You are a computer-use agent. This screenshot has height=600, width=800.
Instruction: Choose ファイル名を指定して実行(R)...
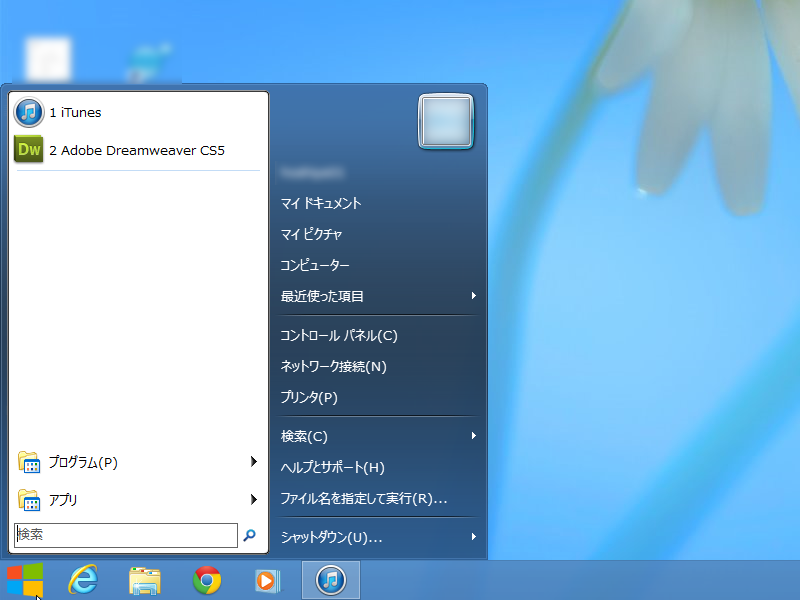(x=364, y=498)
